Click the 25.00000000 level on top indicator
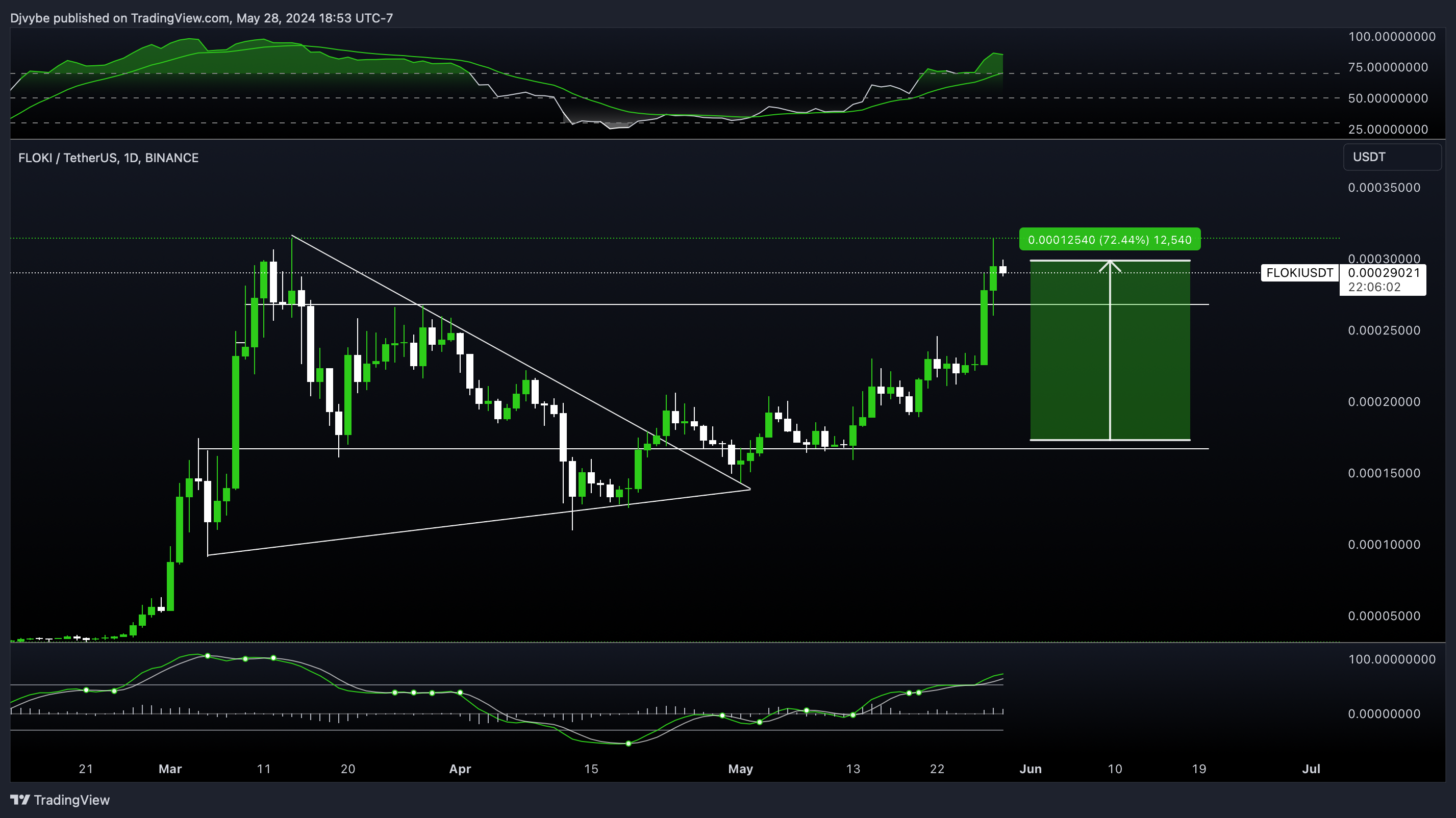This screenshot has width=1456, height=818. click(1388, 130)
